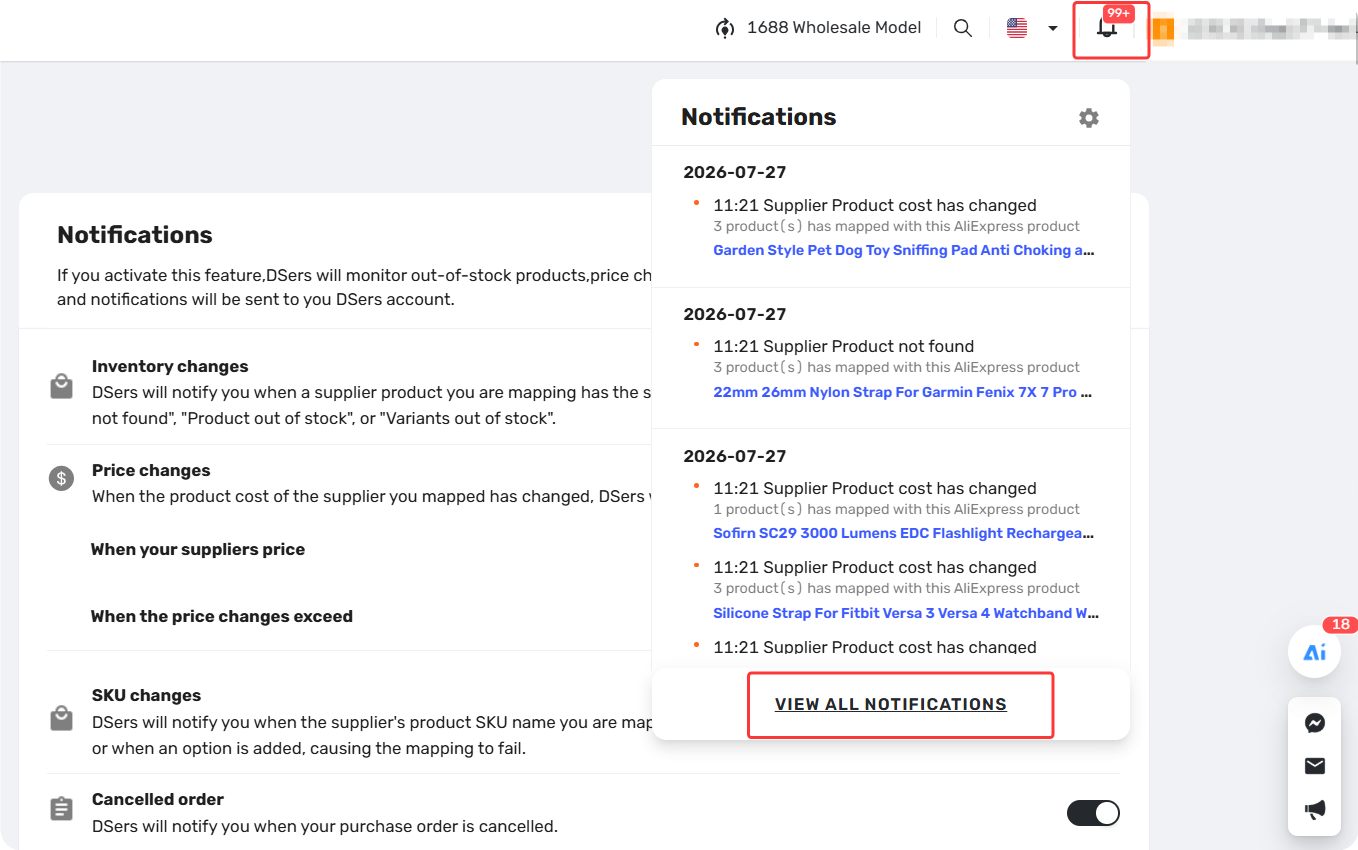Viewport: 1358px width, 850px height.
Task: Click the email envelope icon
Action: (x=1315, y=766)
